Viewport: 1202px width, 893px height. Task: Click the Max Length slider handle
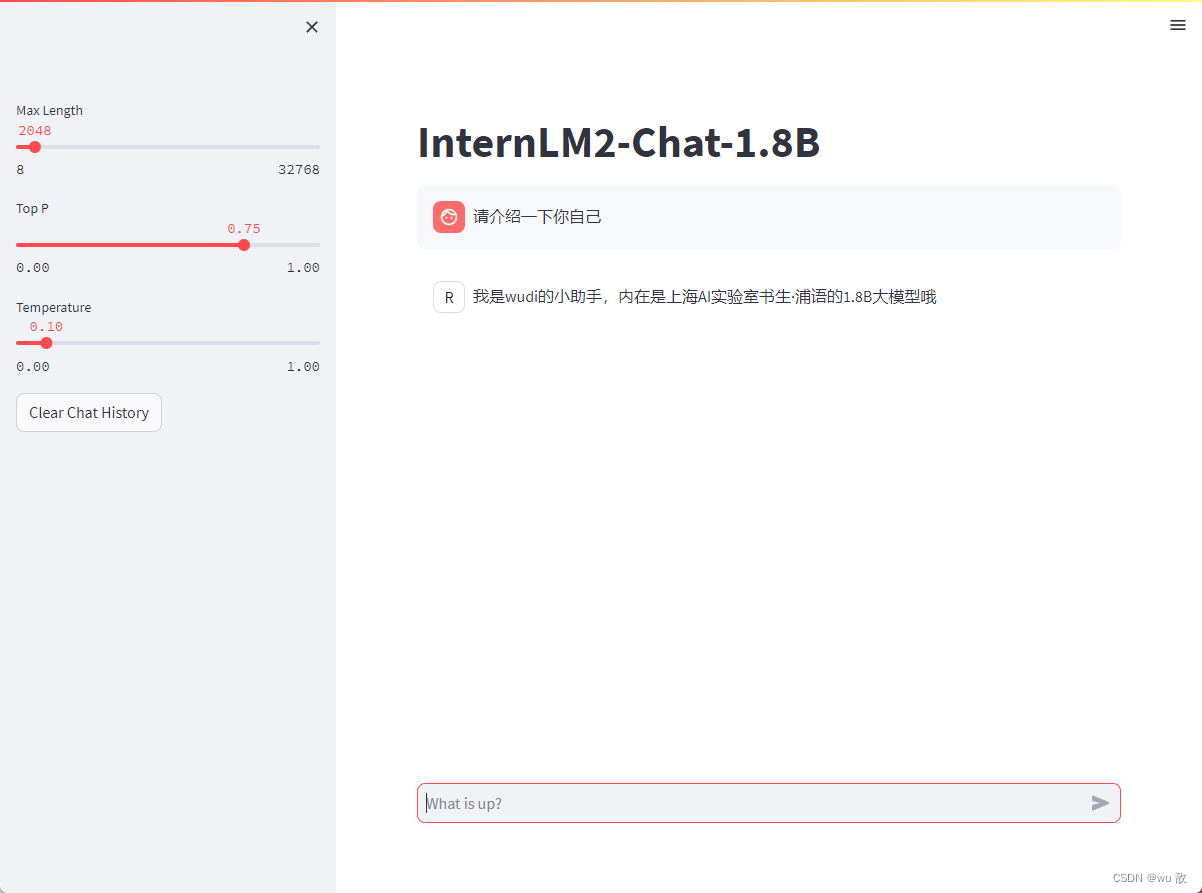tap(35, 147)
